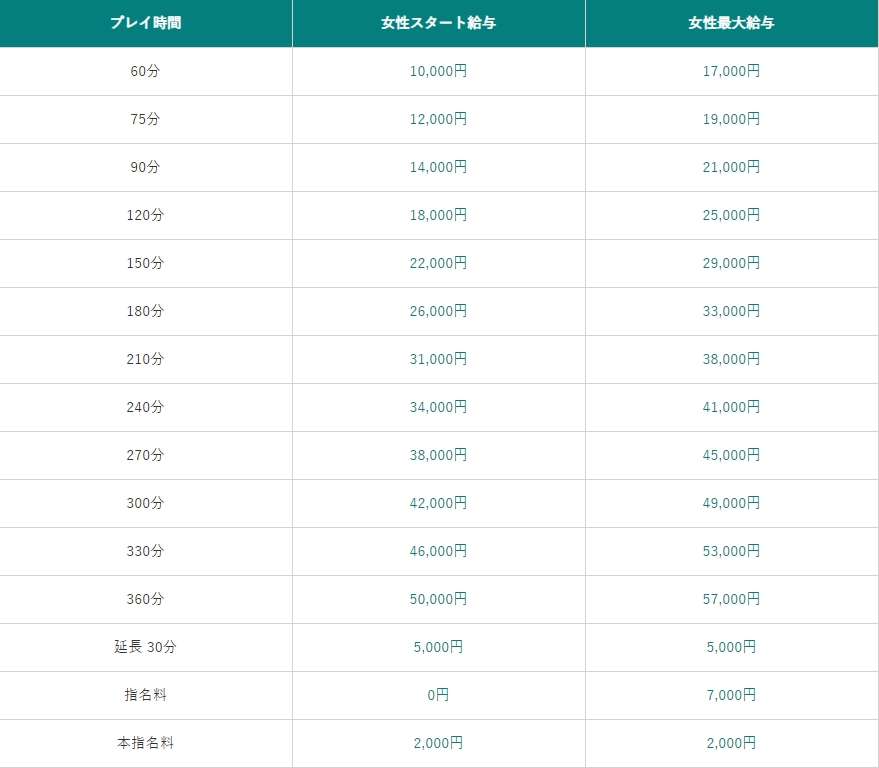Viewport: 879px width, 768px height.
Task: Click the 53,000円 max salary value
Action: coord(732,551)
